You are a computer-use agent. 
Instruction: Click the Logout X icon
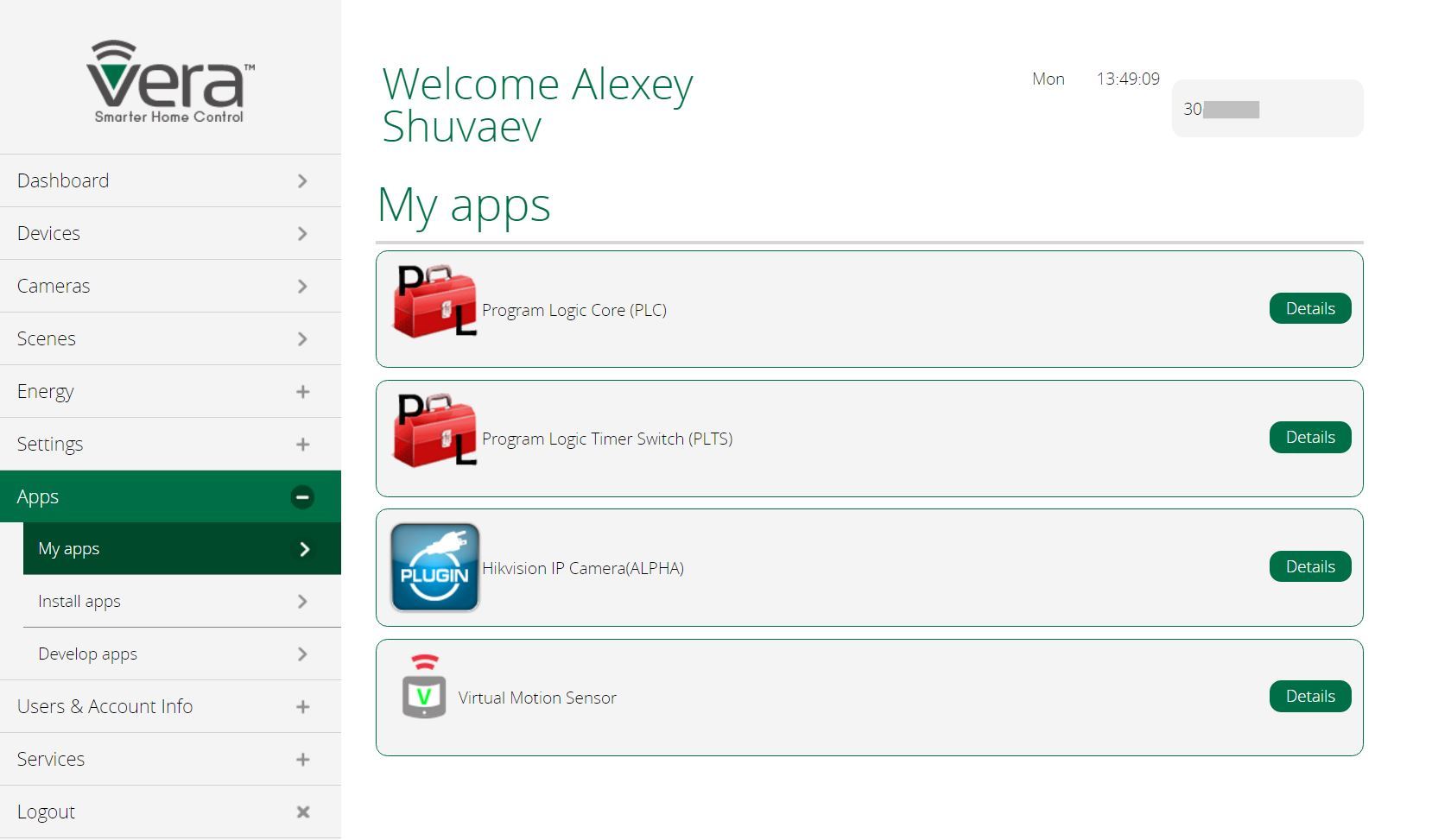pos(302,812)
